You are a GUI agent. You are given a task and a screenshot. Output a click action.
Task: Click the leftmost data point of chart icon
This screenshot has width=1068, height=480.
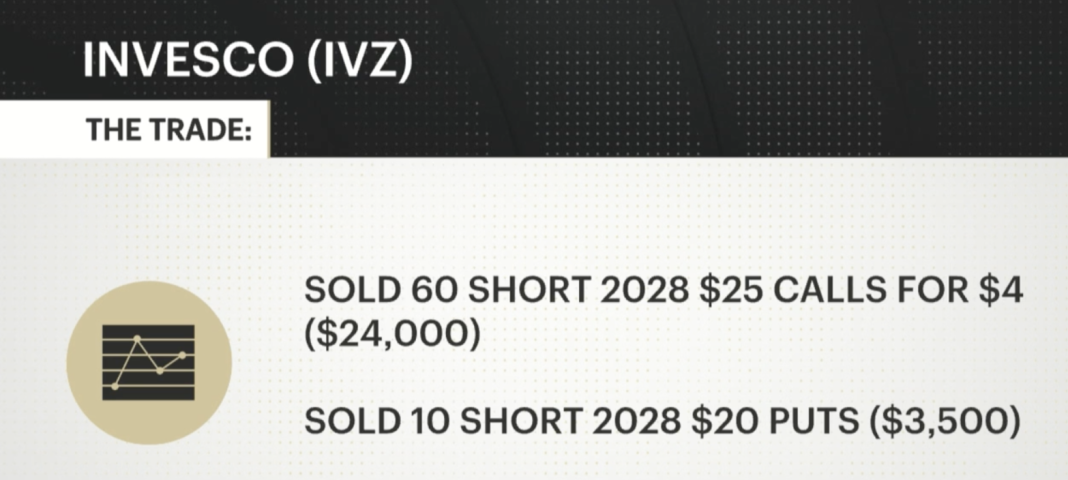point(116,385)
